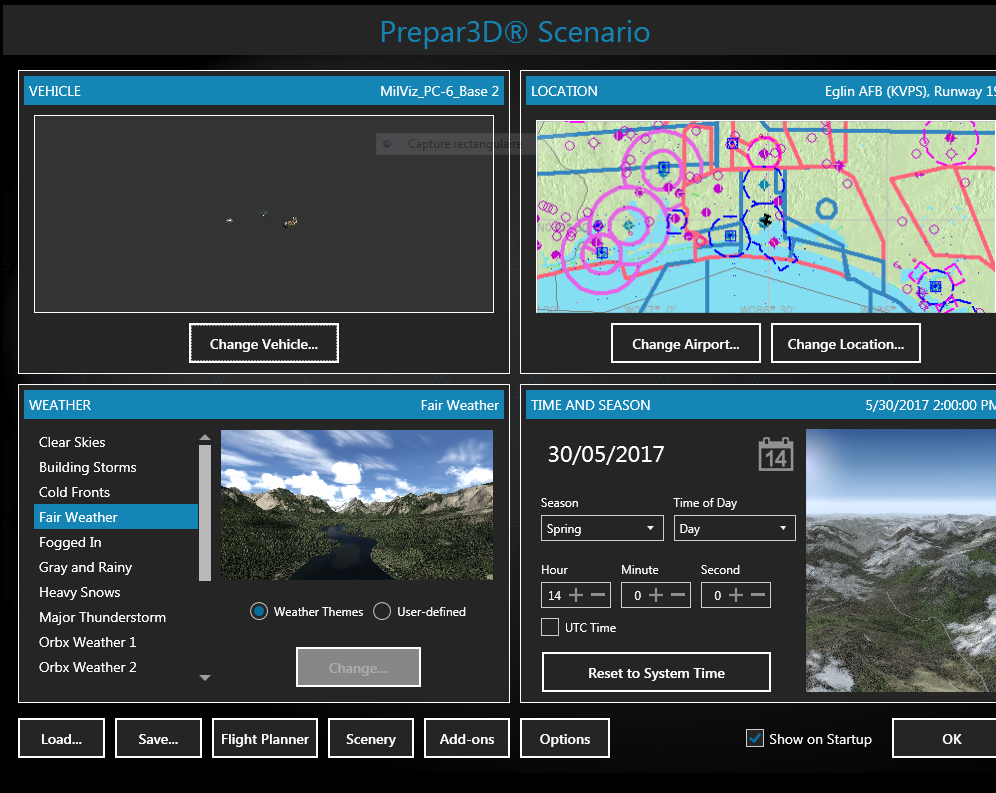This screenshot has width=996, height=793.
Task: Click the Minute value field
Action: (637, 595)
